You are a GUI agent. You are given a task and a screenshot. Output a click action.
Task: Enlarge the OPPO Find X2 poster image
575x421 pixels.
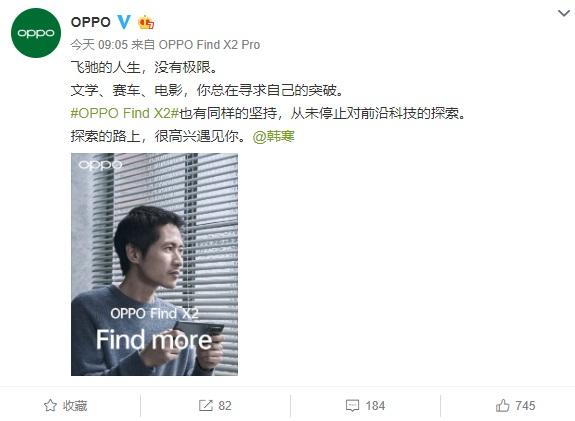tap(154, 264)
